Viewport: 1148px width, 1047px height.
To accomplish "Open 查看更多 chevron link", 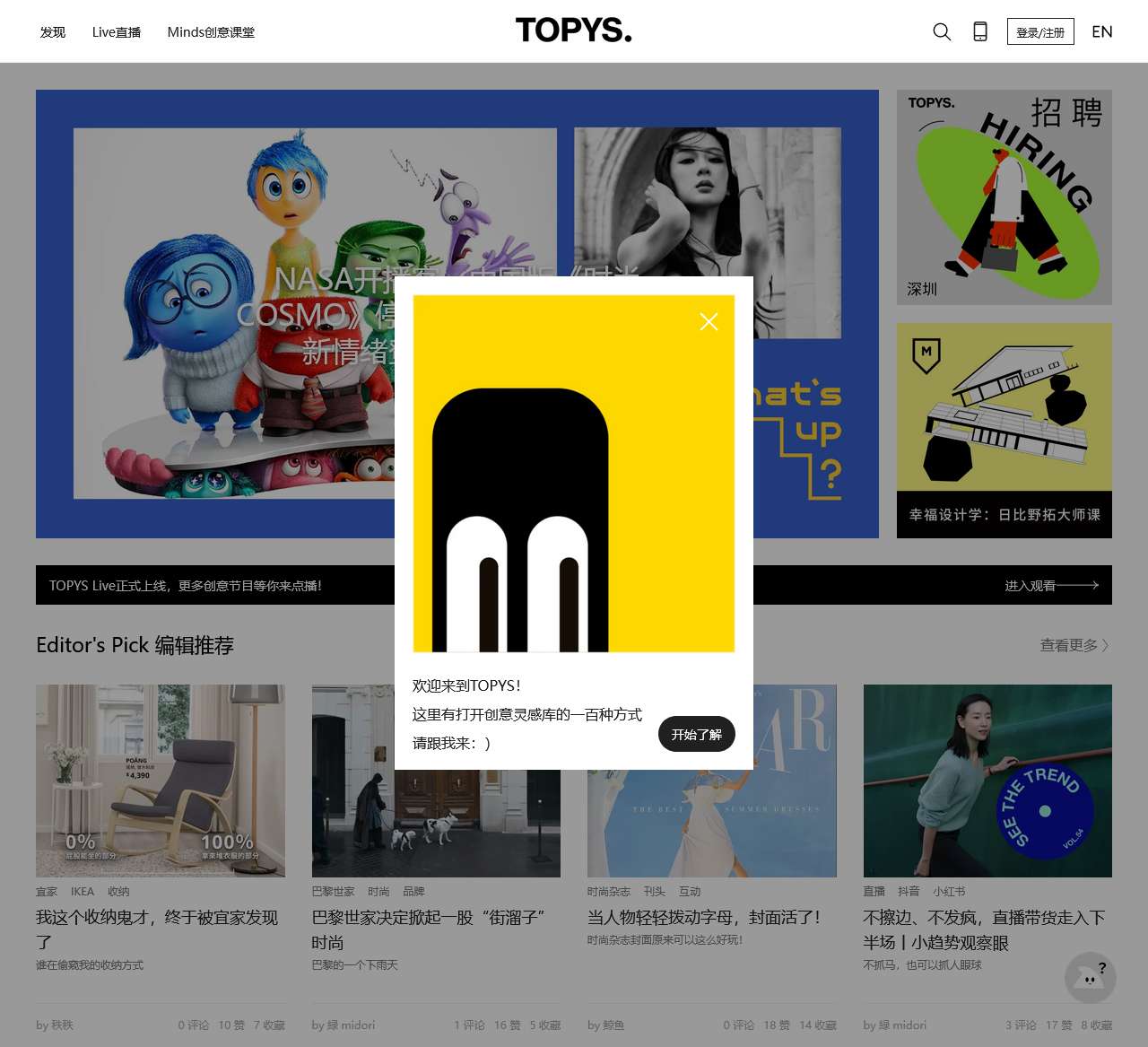I will [1074, 645].
